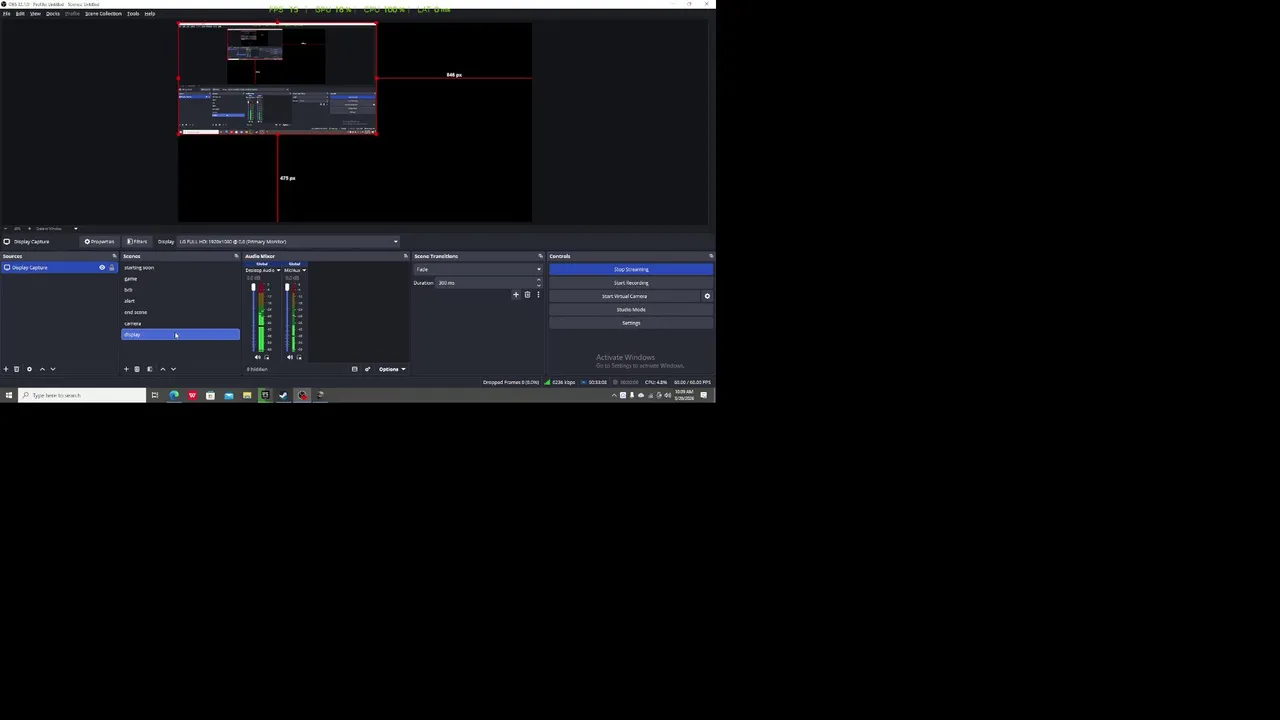Select the 'camera' scene
Screen dimensions: 1280x720
[180, 323]
